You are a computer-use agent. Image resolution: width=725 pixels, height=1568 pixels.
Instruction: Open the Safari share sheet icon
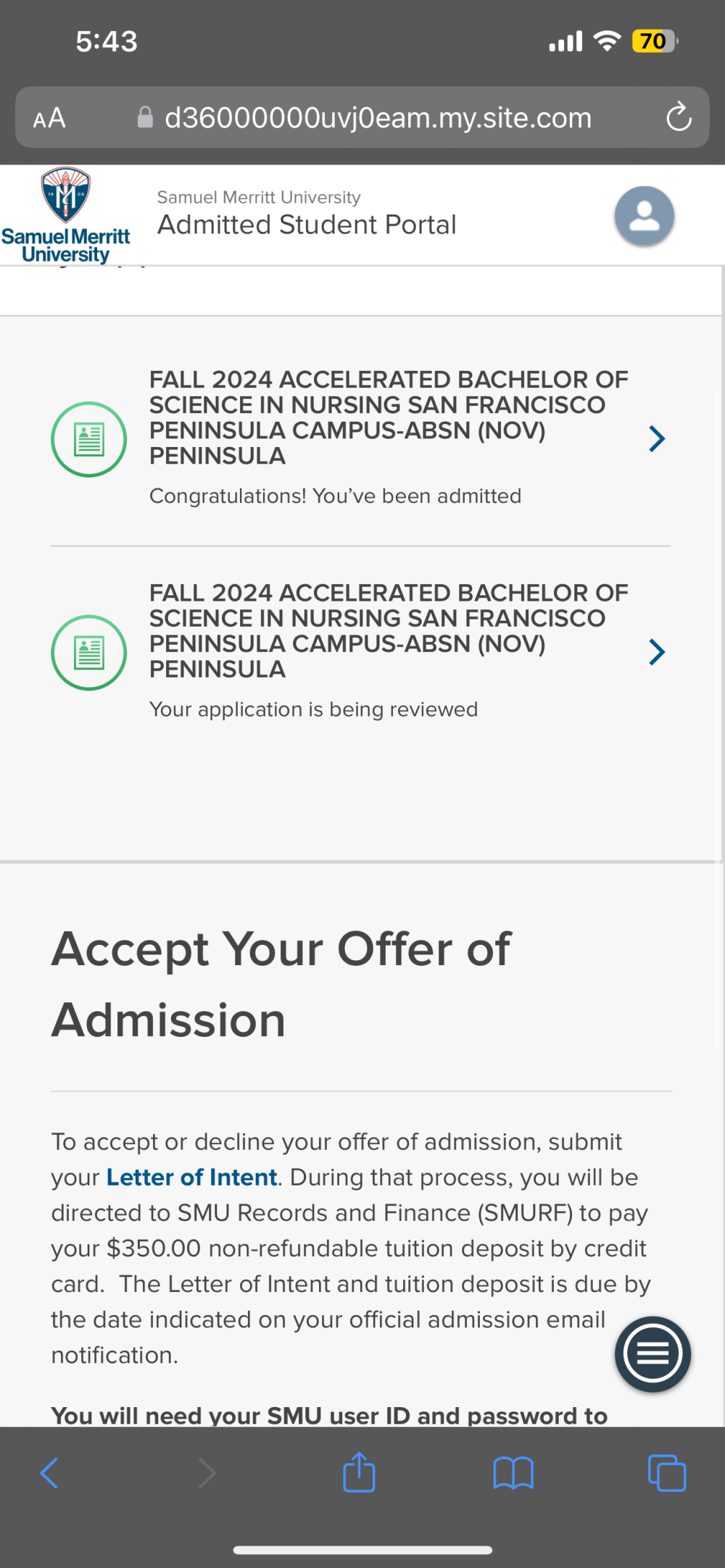tap(359, 1472)
